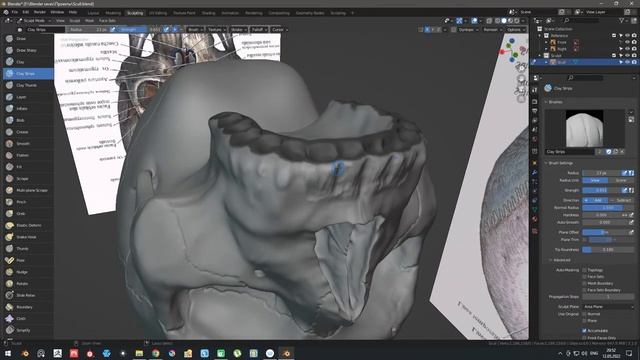Set brush direction to Subtract
The width and height of the screenshot is (640, 360).
[x=622, y=200]
